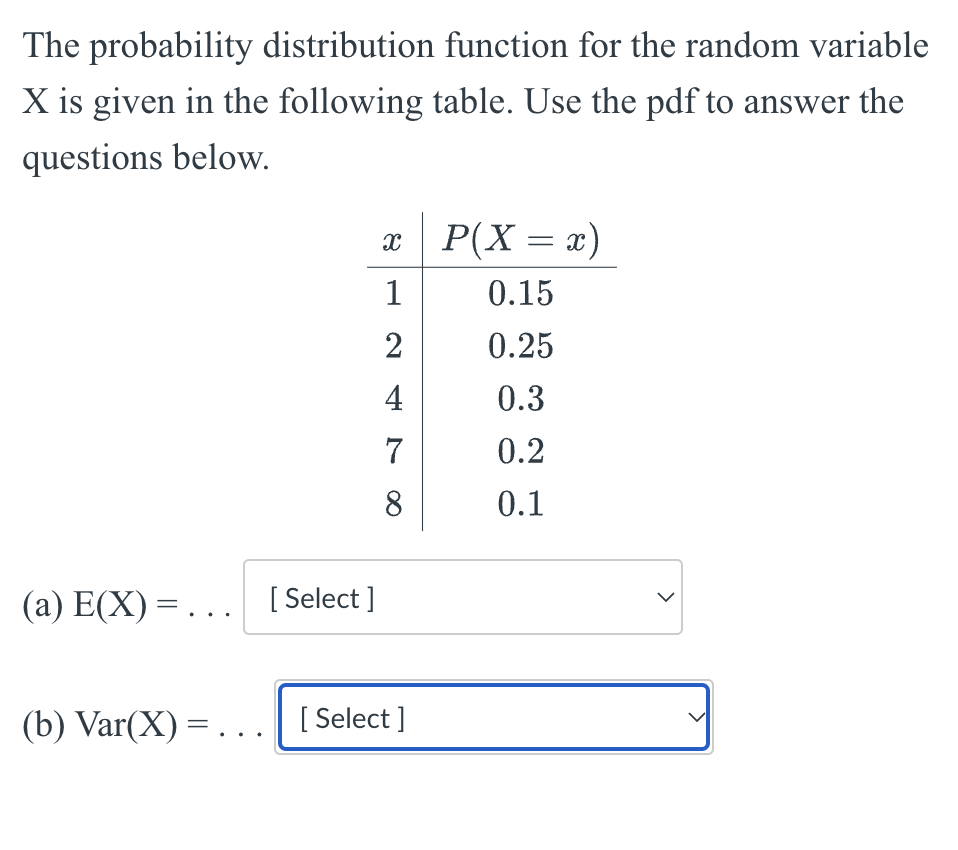The height and width of the screenshot is (850, 958).
Task: Click the highlighted Var(X) select field
Action: point(490,718)
